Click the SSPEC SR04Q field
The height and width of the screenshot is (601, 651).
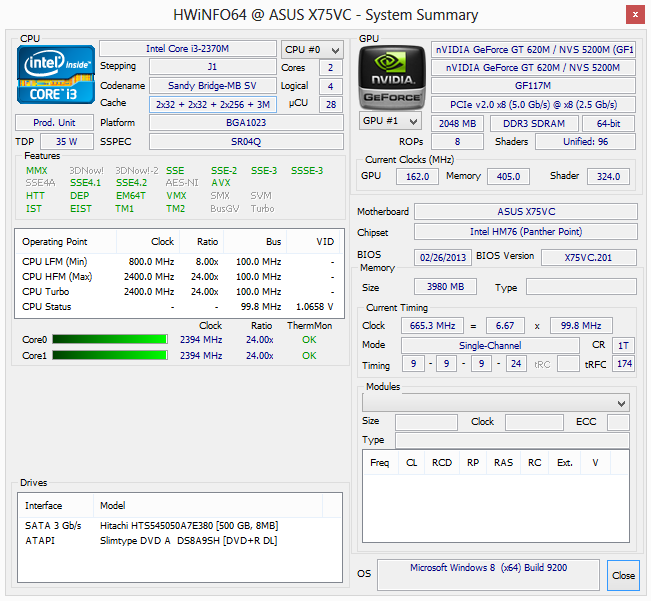246,142
